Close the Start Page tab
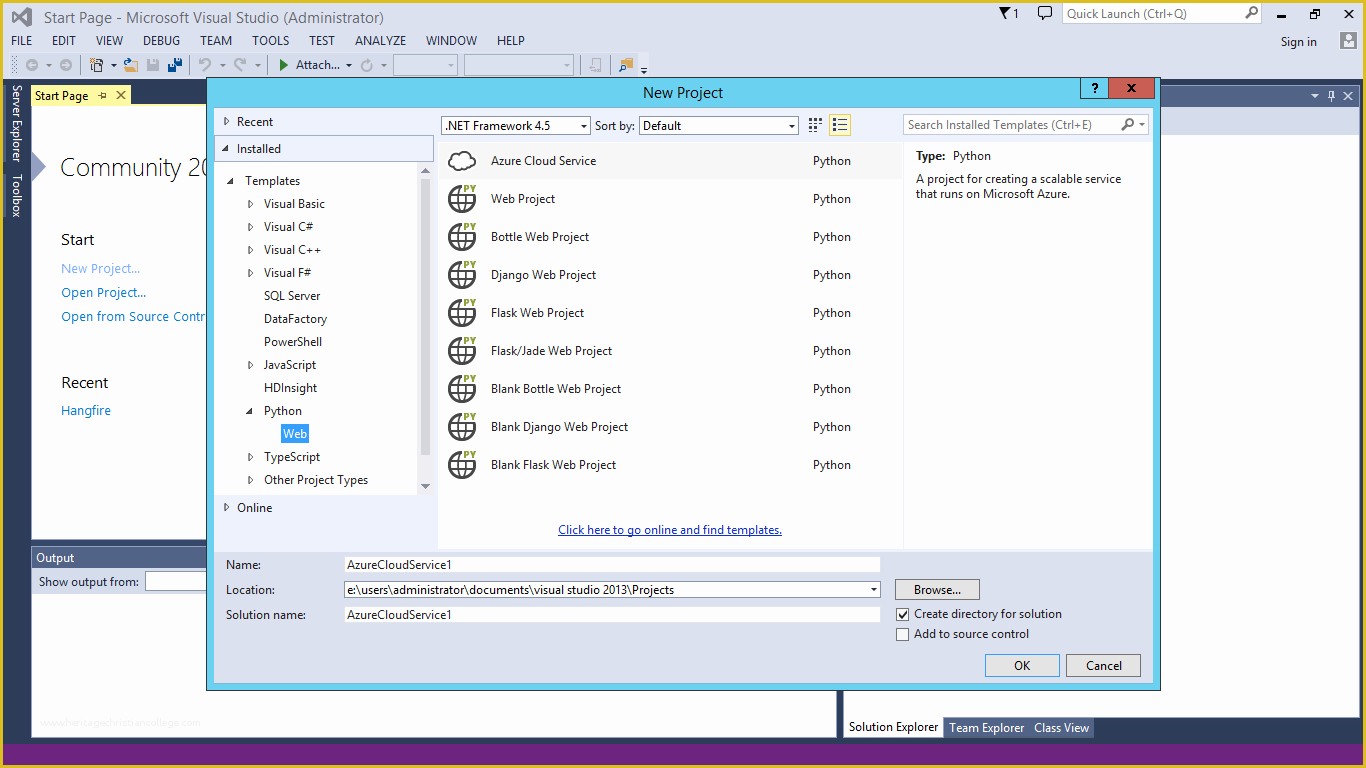This screenshot has width=1366, height=768. click(121, 95)
